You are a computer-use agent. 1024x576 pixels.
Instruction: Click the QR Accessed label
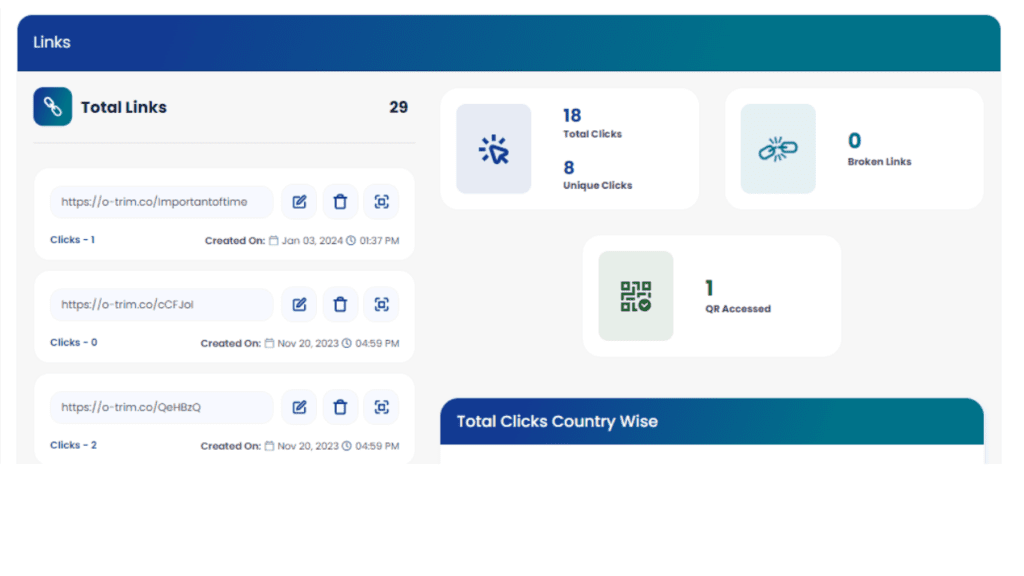pos(738,309)
